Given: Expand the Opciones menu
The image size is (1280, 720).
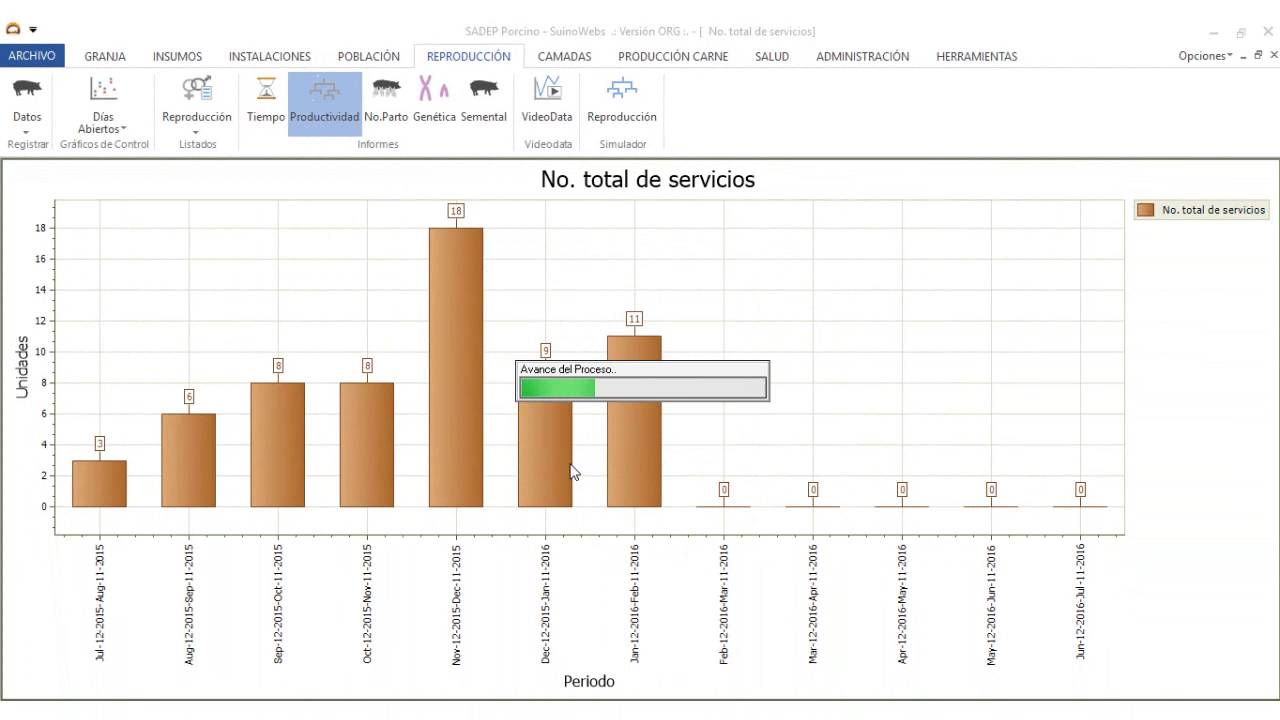Looking at the screenshot, I should pyautogui.click(x=1204, y=56).
